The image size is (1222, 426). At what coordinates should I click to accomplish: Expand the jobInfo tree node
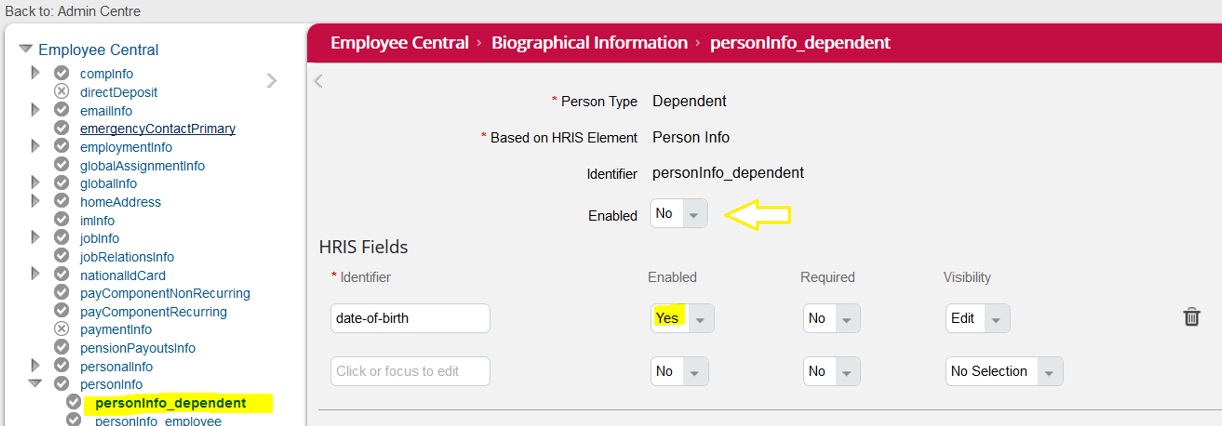[35, 238]
